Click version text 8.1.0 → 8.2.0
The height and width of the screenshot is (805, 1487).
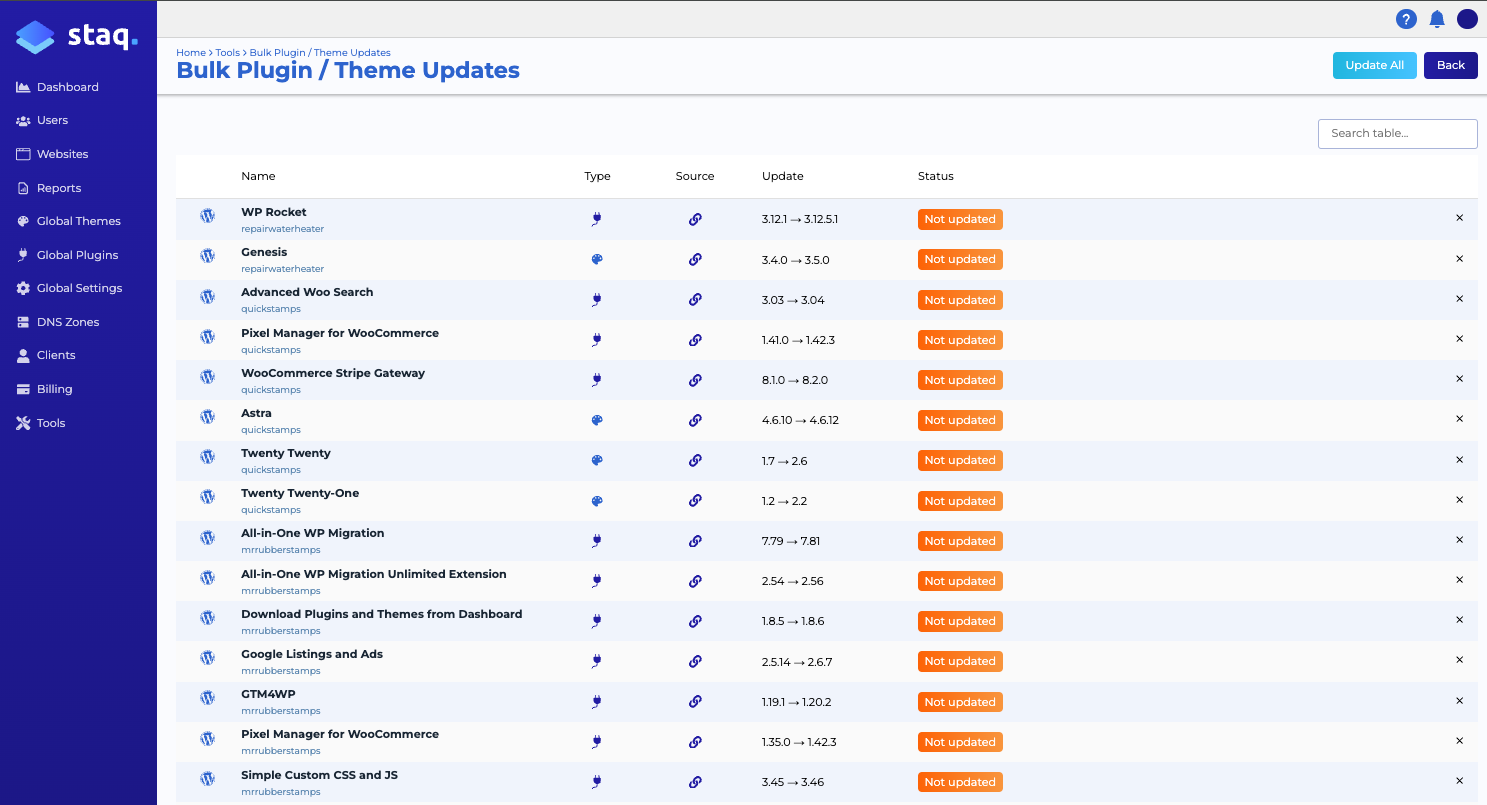(795, 380)
